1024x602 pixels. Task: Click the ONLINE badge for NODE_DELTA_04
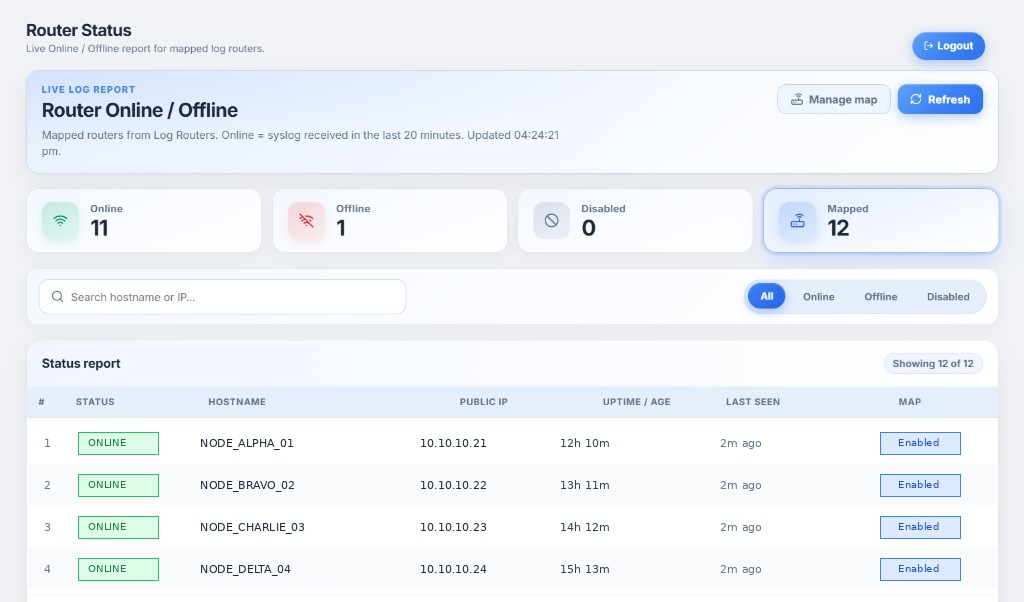118,569
